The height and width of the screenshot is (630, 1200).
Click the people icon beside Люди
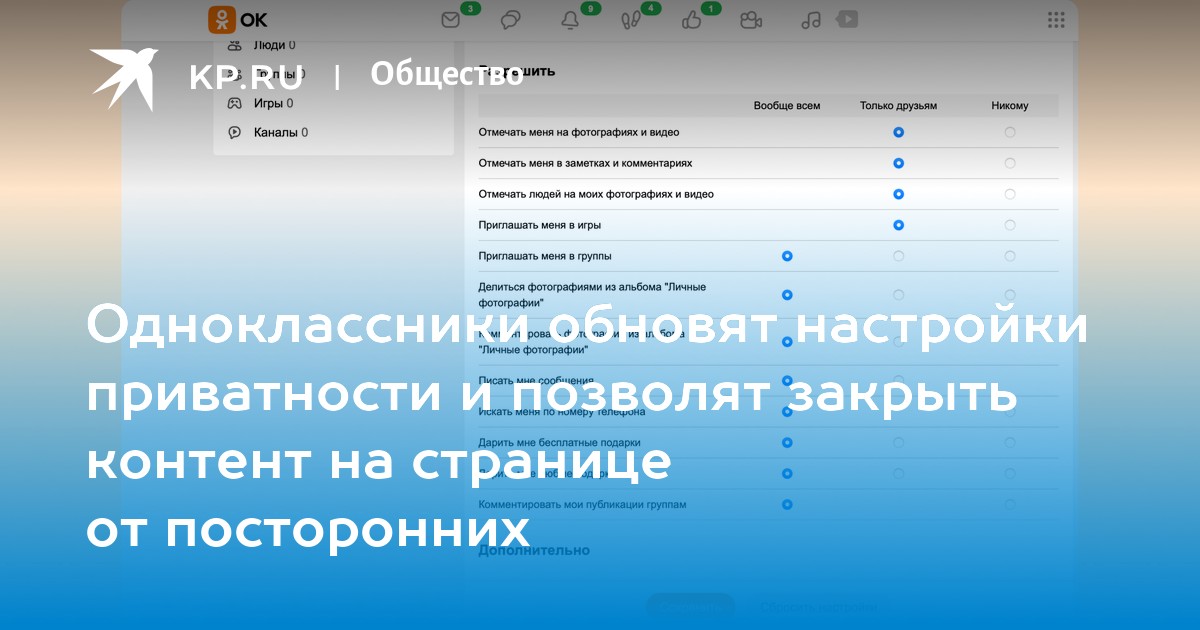[234, 45]
